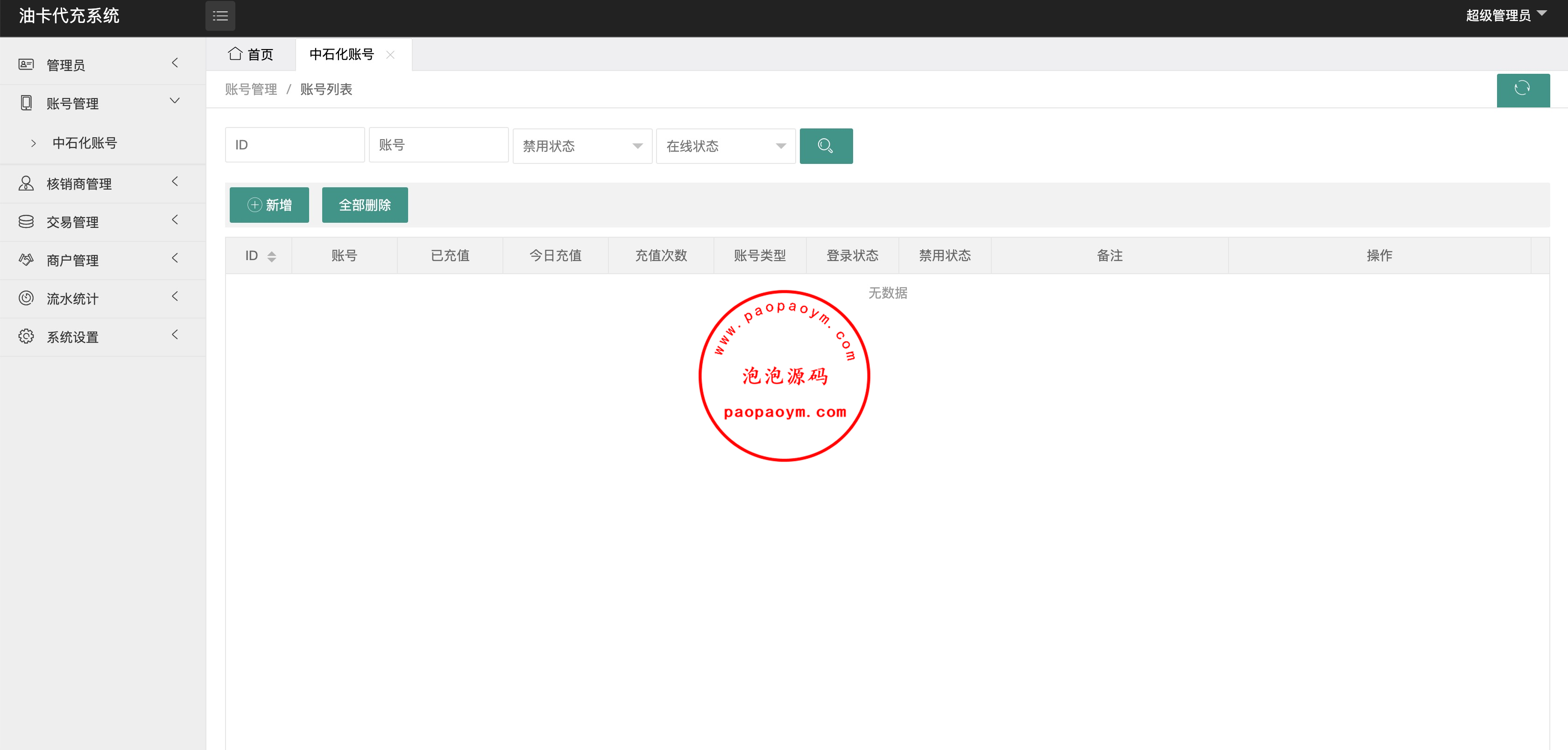The width and height of the screenshot is (1568, 750).
Task: Click the 管理员 ID card icon
Action: coord(26,64)
